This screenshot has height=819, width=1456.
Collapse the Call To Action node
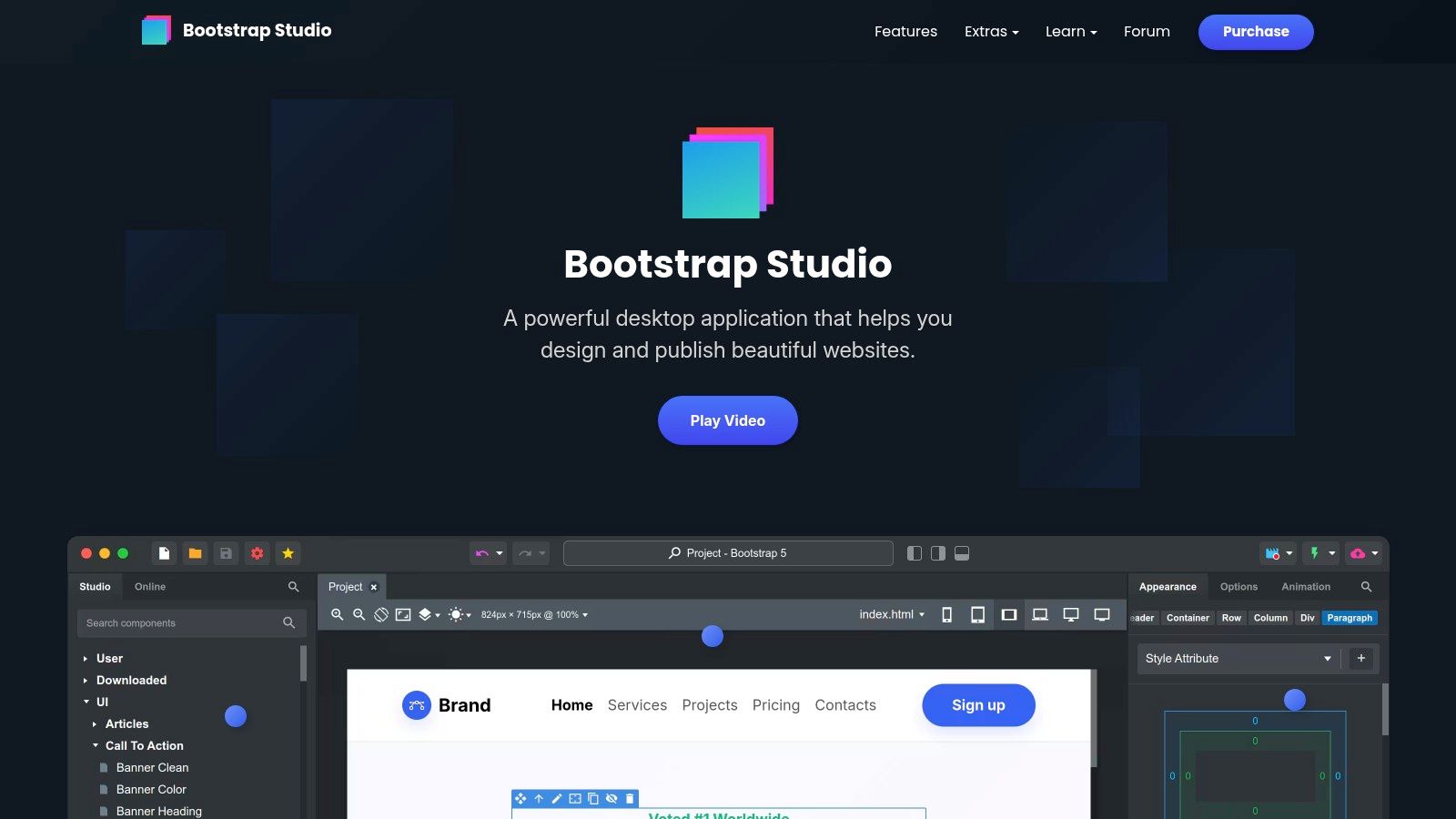(95, 746)
